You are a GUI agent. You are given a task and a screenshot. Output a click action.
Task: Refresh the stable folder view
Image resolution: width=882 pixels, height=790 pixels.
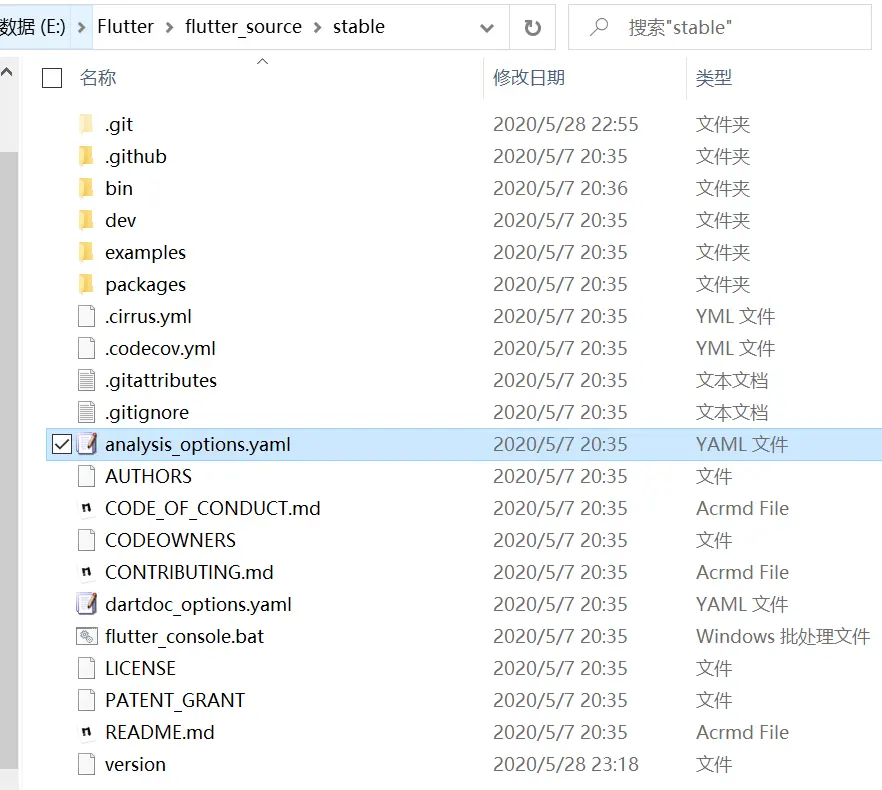(532, 27)
